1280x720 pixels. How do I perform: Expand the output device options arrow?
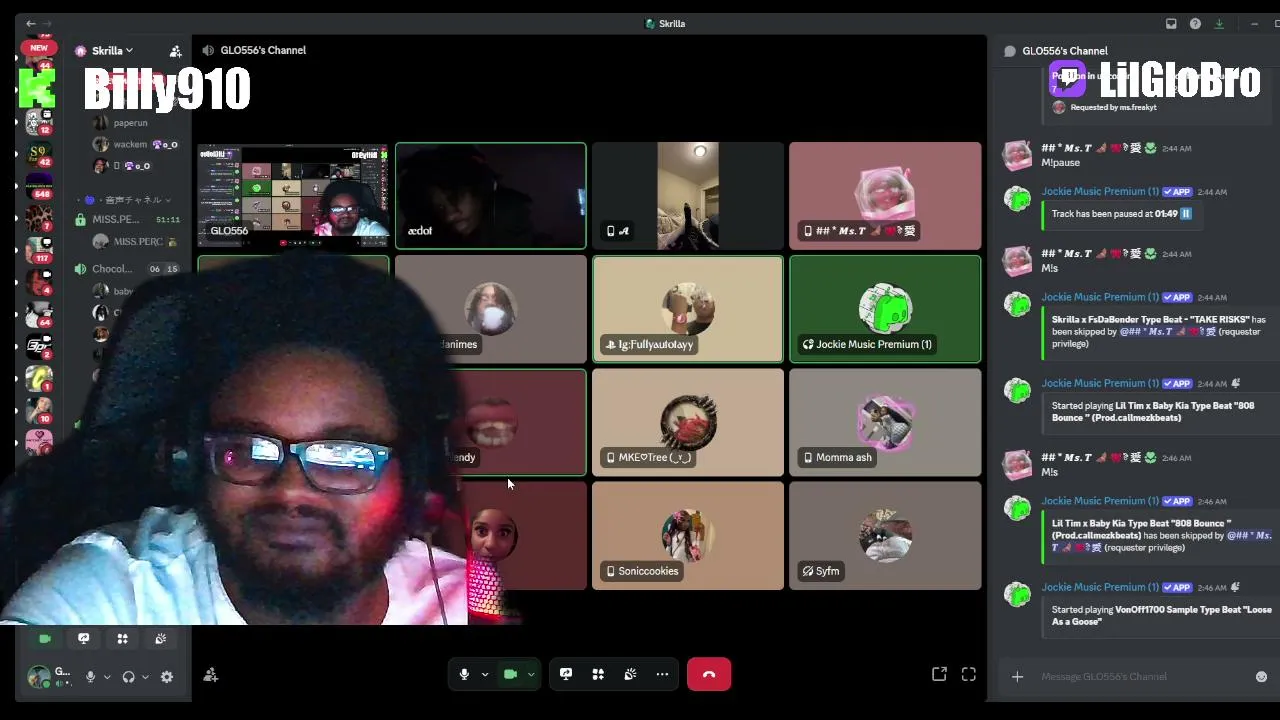point(145,677)
